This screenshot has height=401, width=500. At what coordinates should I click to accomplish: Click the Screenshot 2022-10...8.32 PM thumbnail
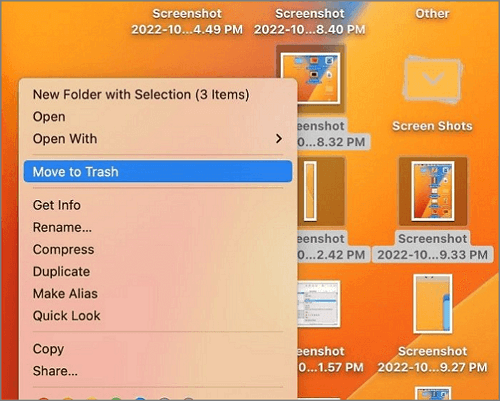pyautogui.click(x=311, y=79)
